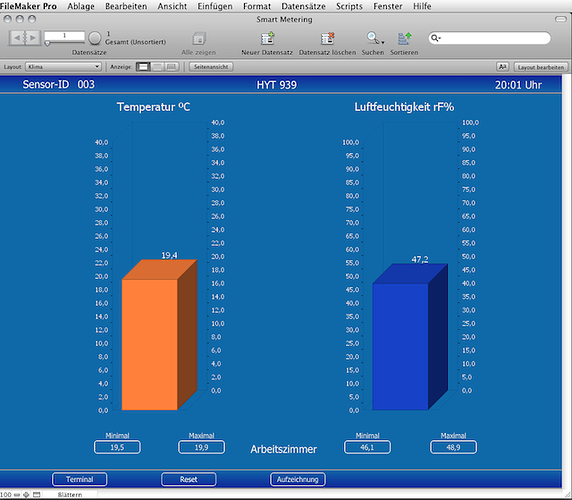Switch to list view display mode
This screenshot has height=500, width=572.
[158, 67]
